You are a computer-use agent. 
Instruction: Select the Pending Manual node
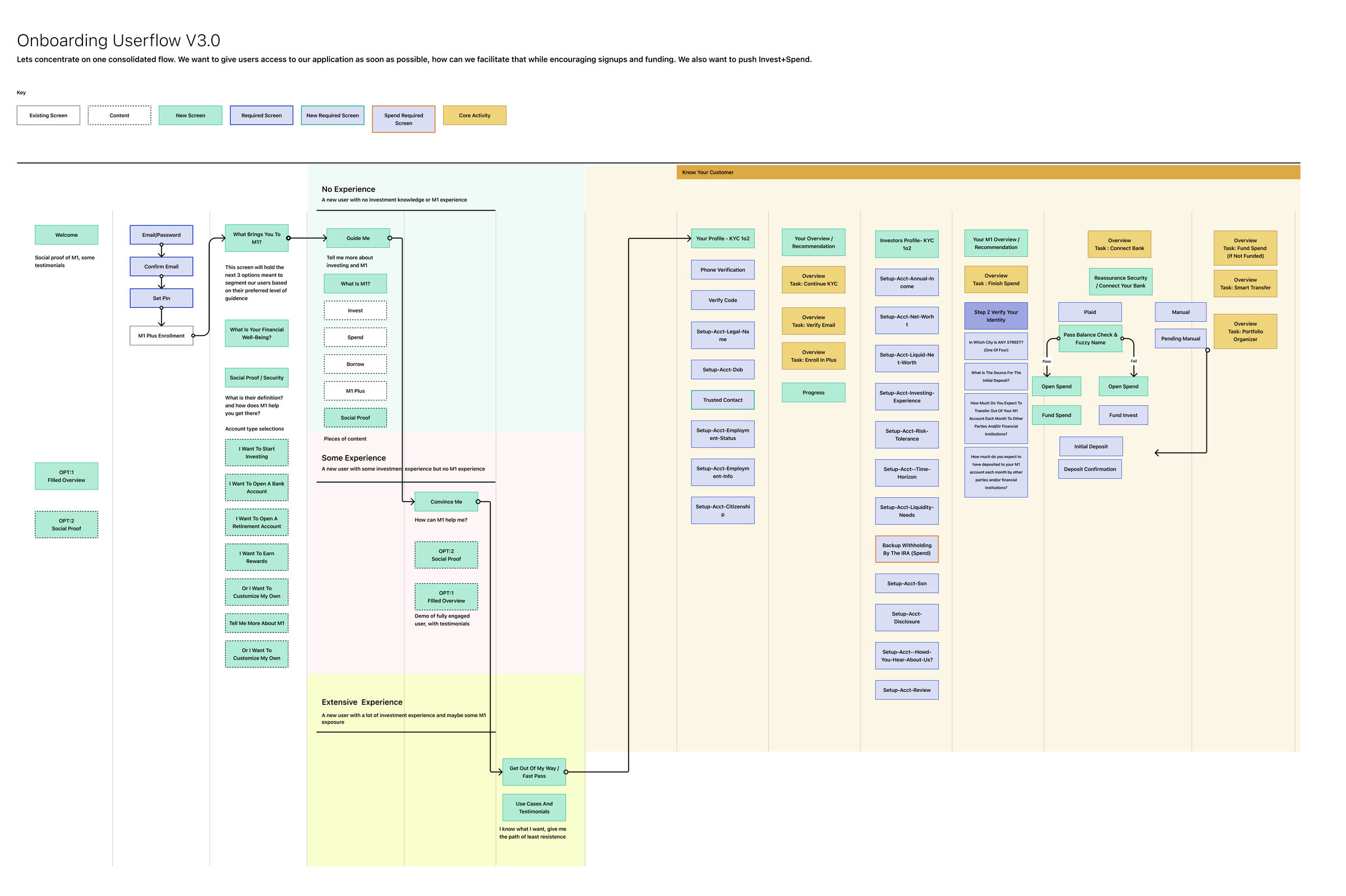pos(1180,338)
